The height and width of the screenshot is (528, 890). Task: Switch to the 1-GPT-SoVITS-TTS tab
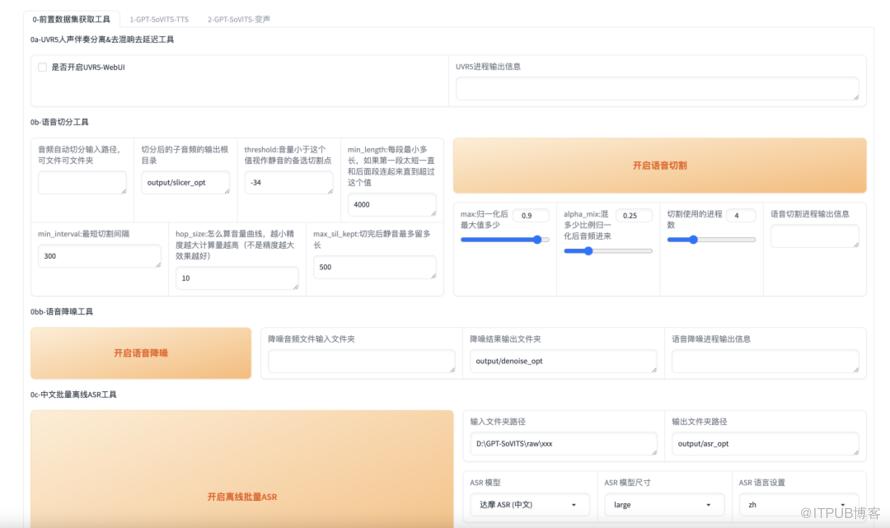(159, 19)
